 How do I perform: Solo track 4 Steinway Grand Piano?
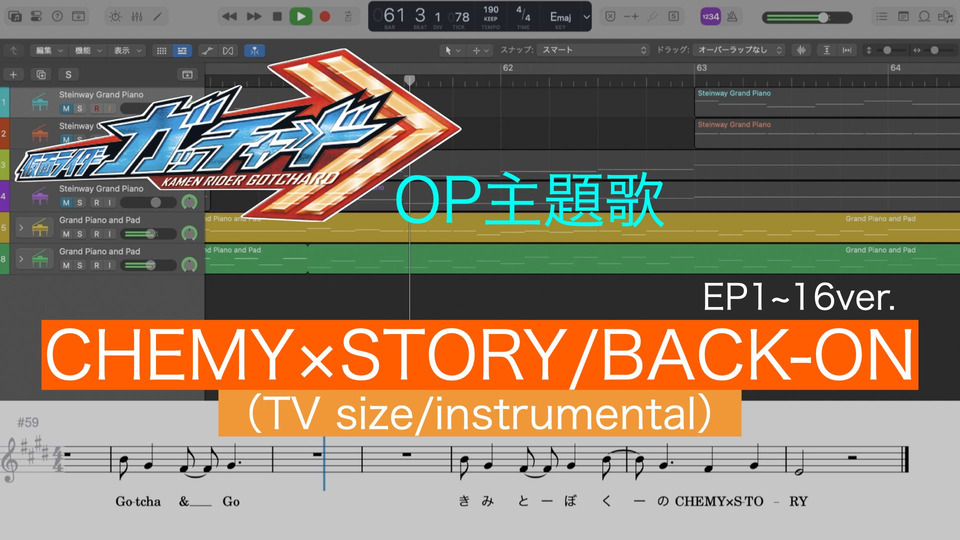tap(80, 203)
